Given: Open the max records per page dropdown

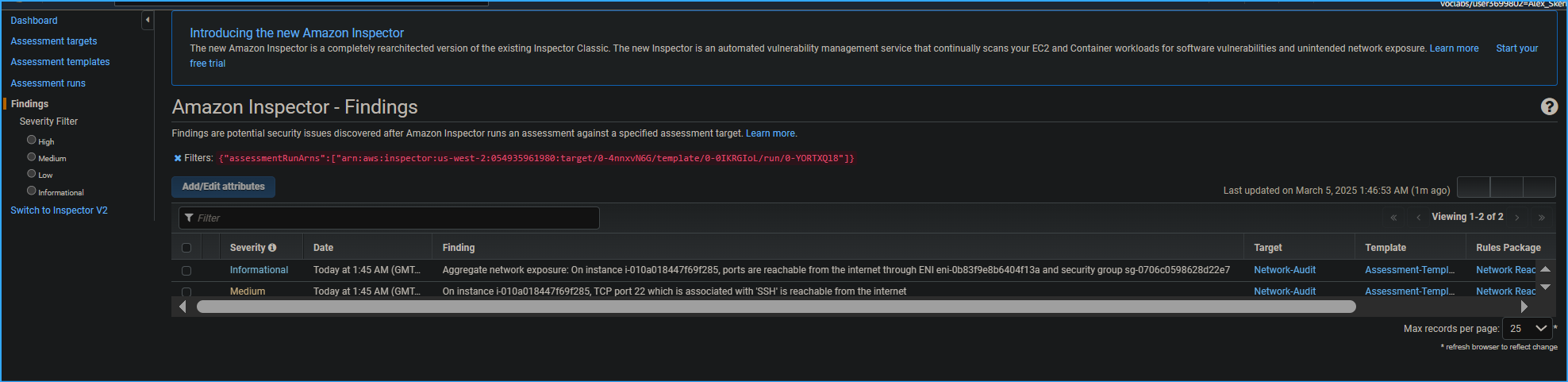Looking at the screenshot, I should pyautogui.click(x=1527, y=328).
